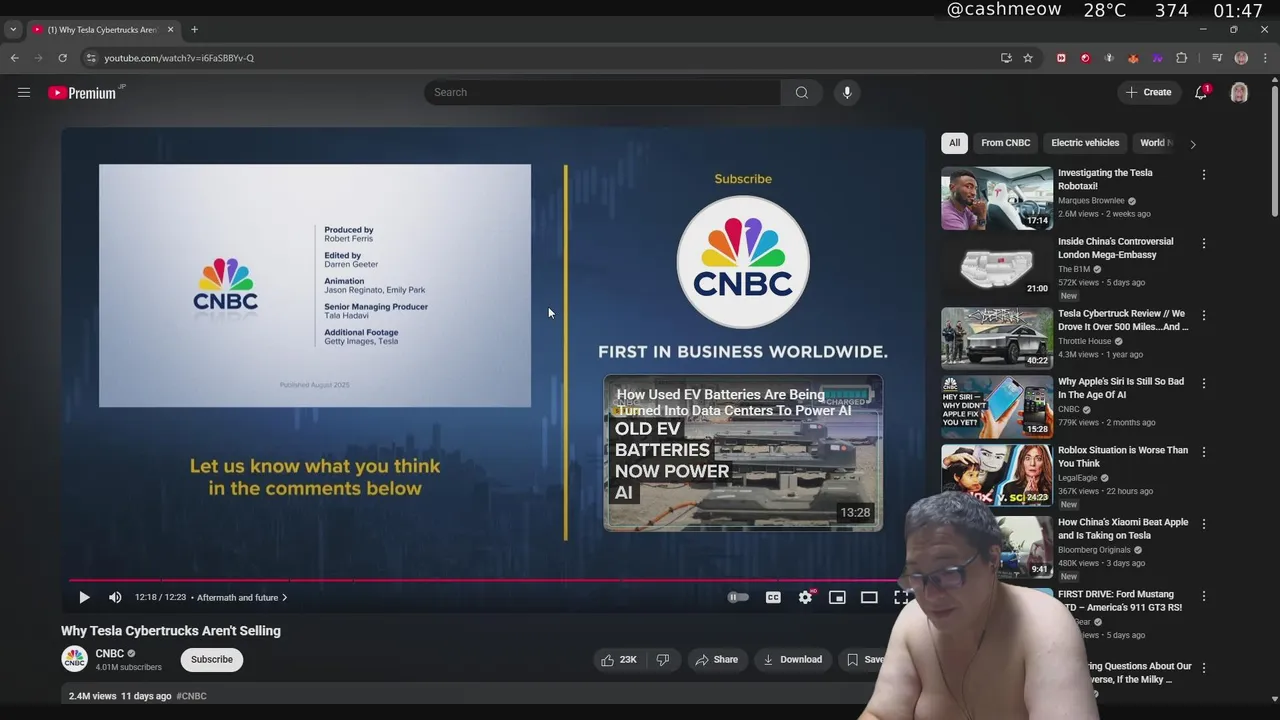Open options for Ford Mustang FIRST DRIVE video
1280x720 pixels.
click(x=1203, y=596)
